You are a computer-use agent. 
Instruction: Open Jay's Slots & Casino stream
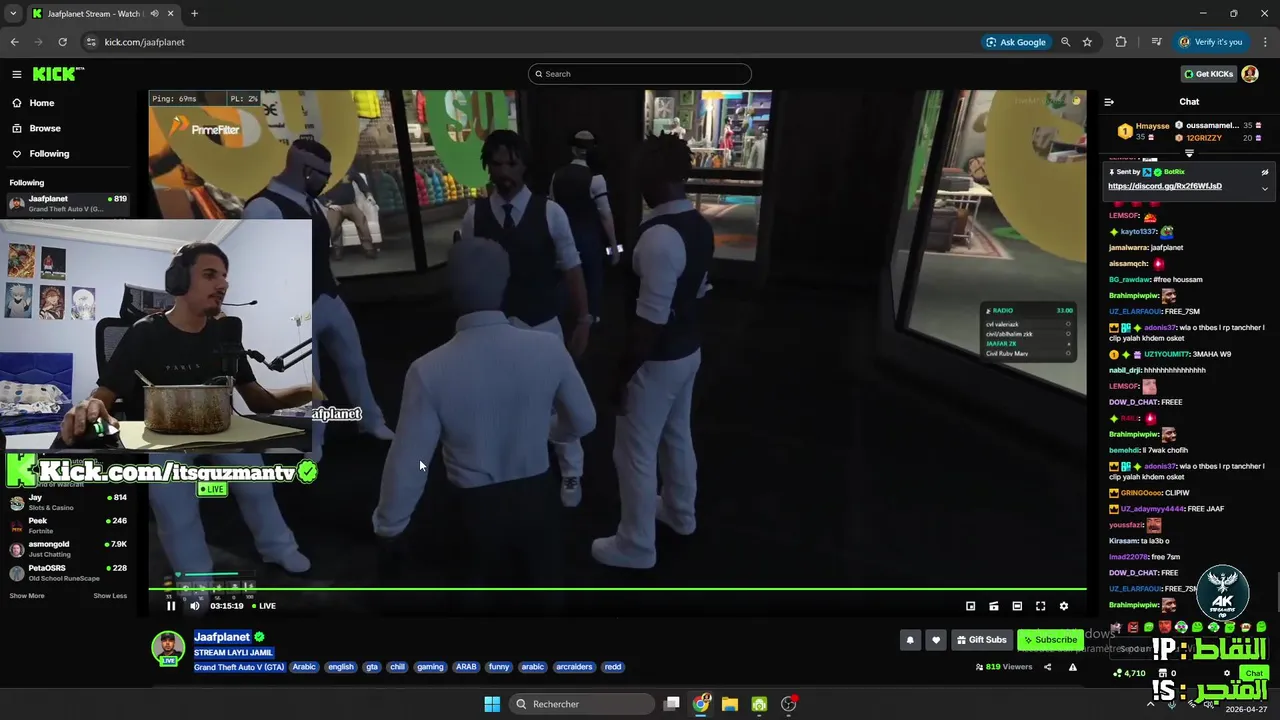(x=68, y=502)
